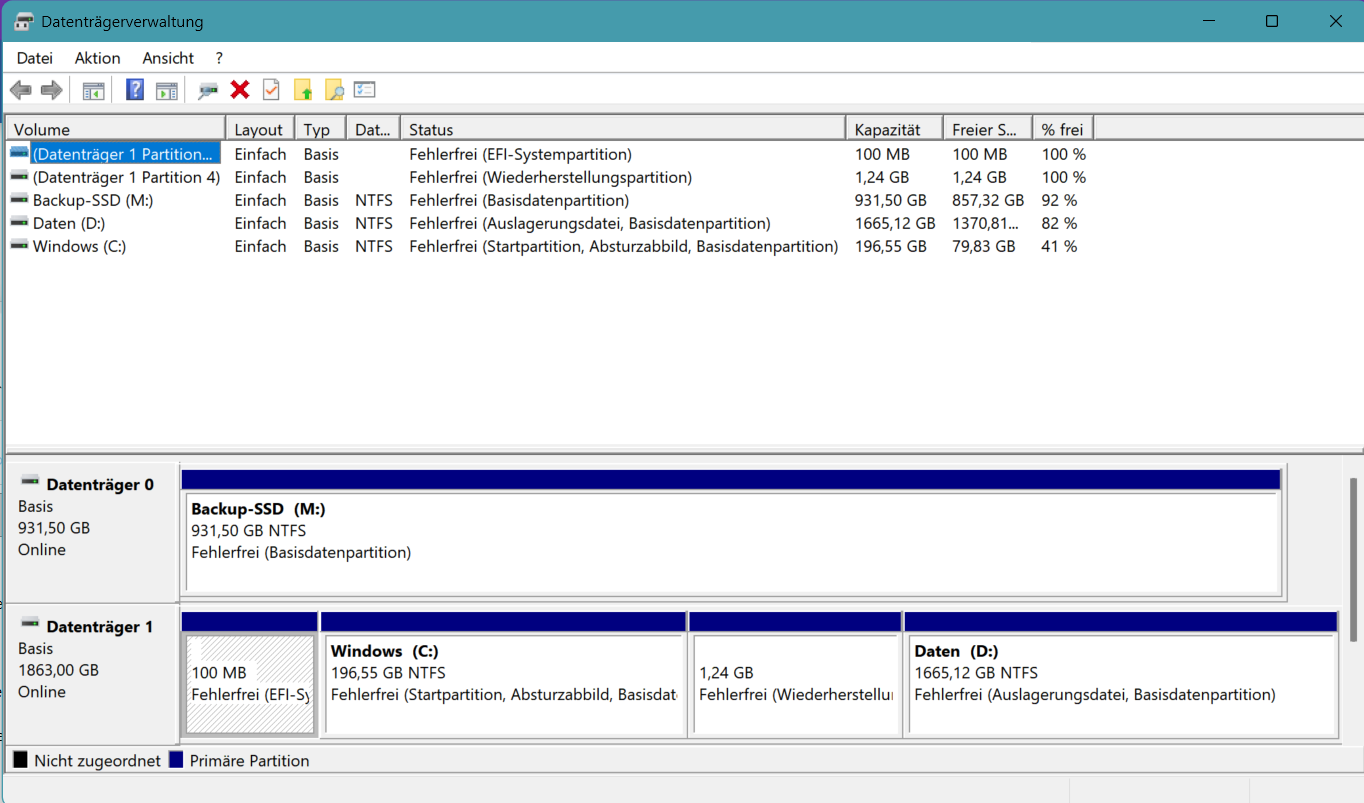Click the blue Primäre Partition legend swatch
The image size is (1364, 803).
click(x=176, y=760)
